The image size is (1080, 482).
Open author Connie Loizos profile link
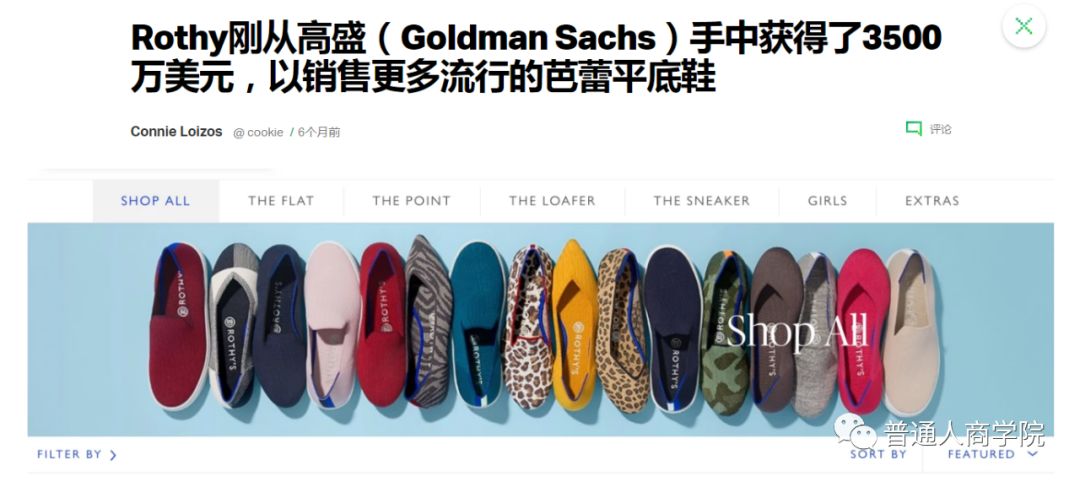click(x=176, y=132)
